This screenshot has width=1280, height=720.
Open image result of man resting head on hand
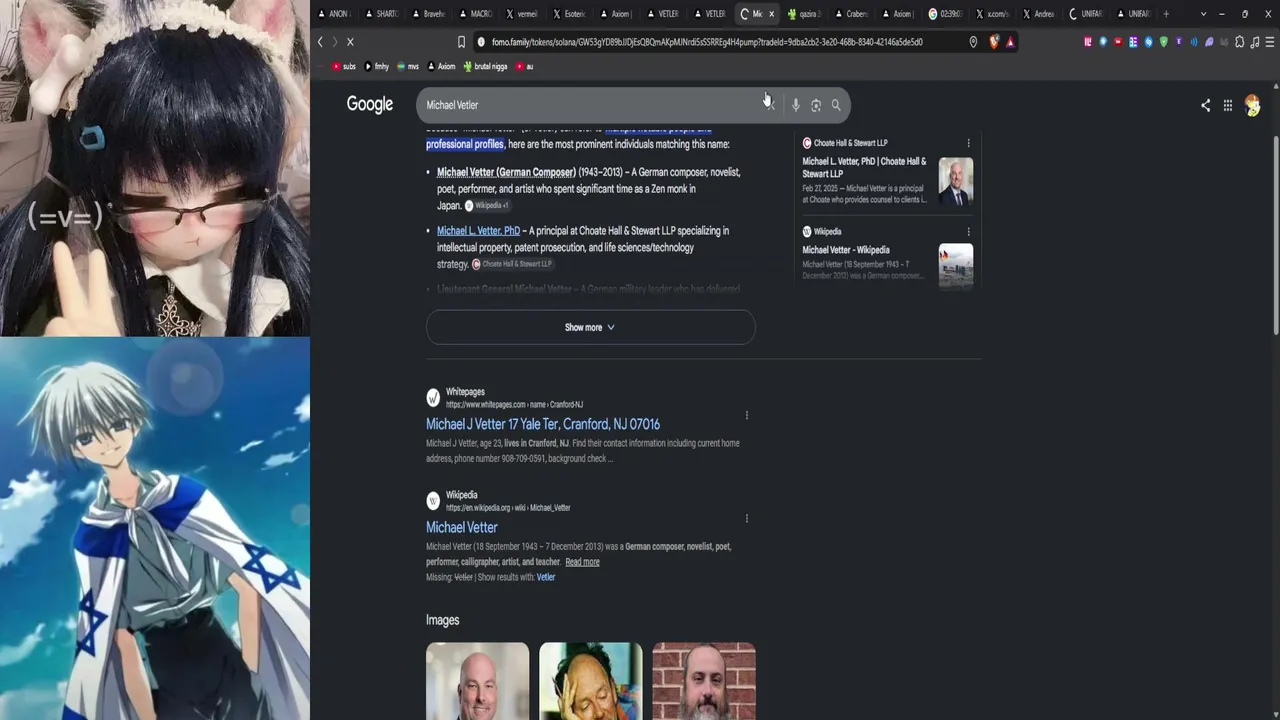pos(591,681)
